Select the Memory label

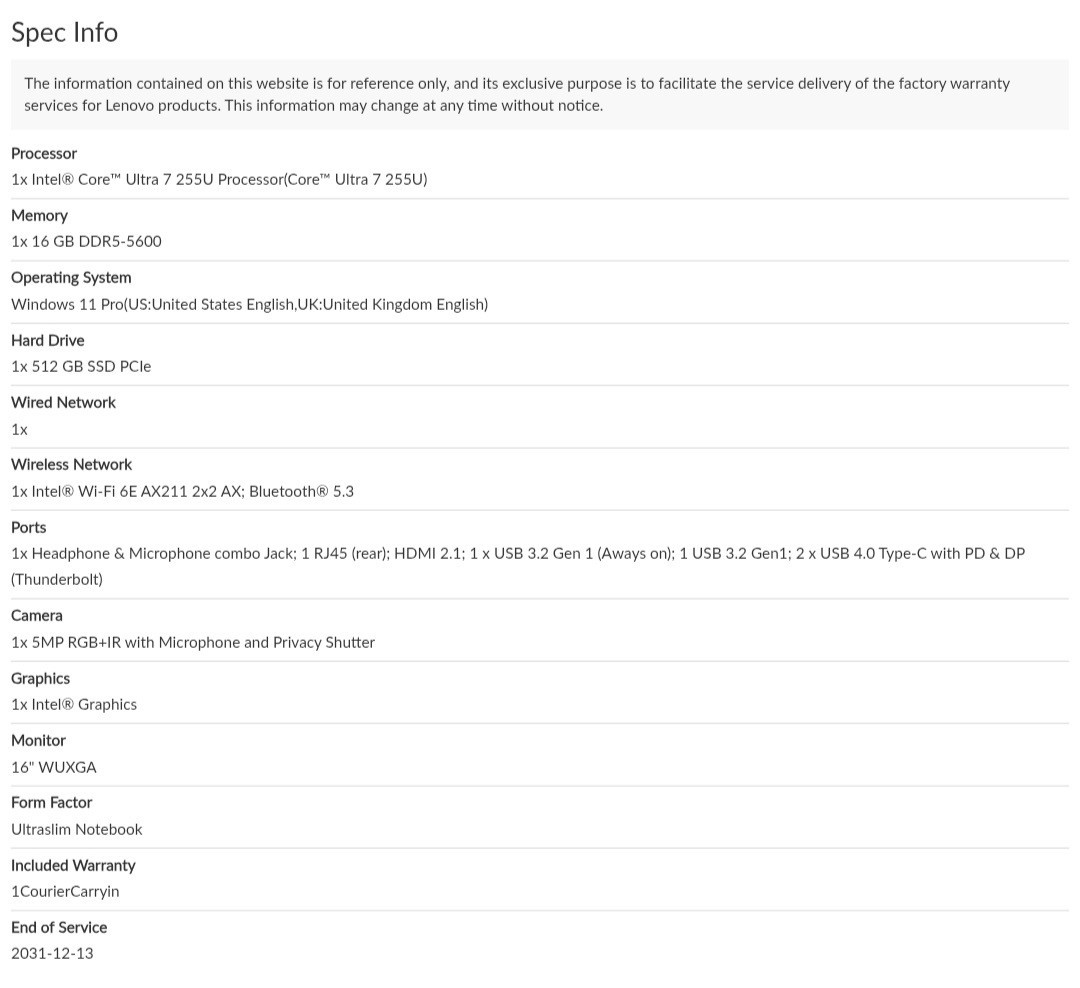[x=39, y=215]
